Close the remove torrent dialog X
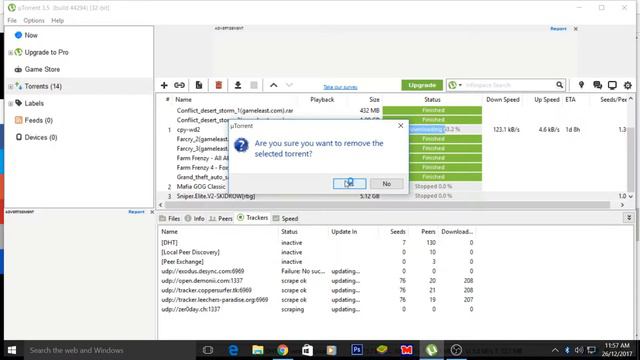The image size is (640, 360). tap(400, 125)
